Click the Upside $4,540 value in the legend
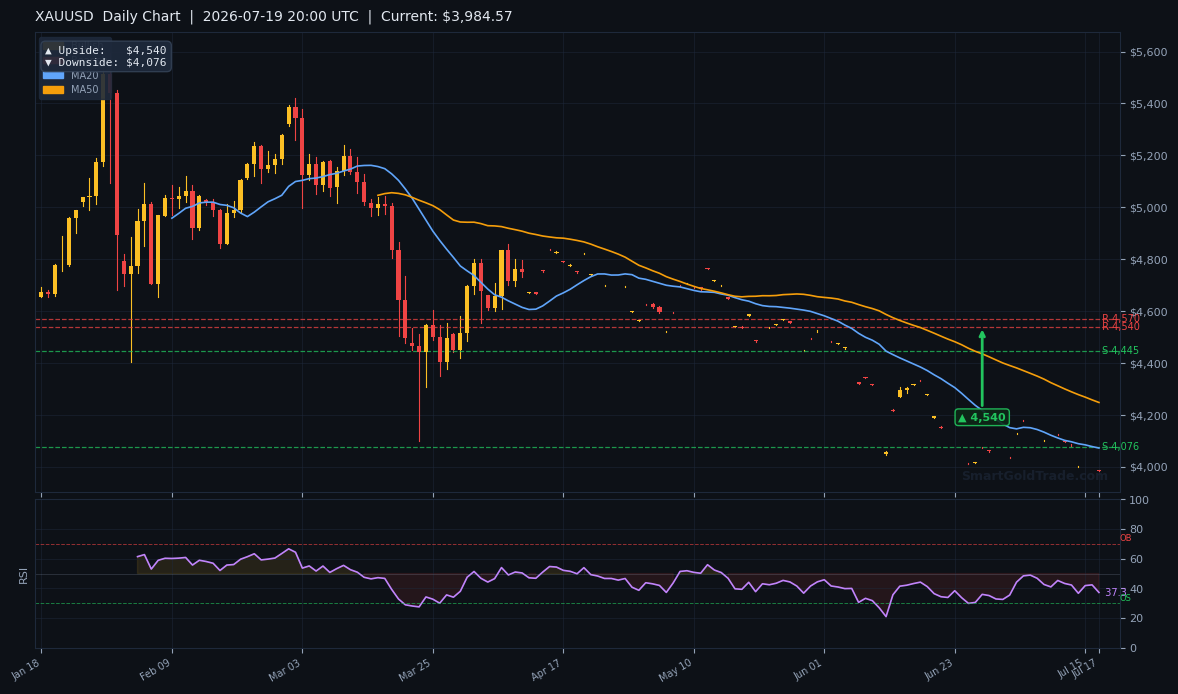Screen dimensions: 1178x694 coord(146,51)
